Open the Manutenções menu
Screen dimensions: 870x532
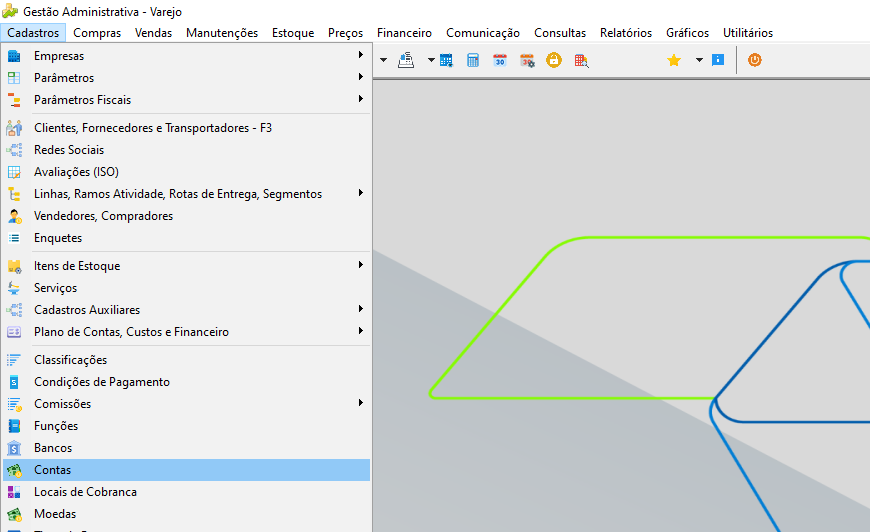click(x=222, y=33)
